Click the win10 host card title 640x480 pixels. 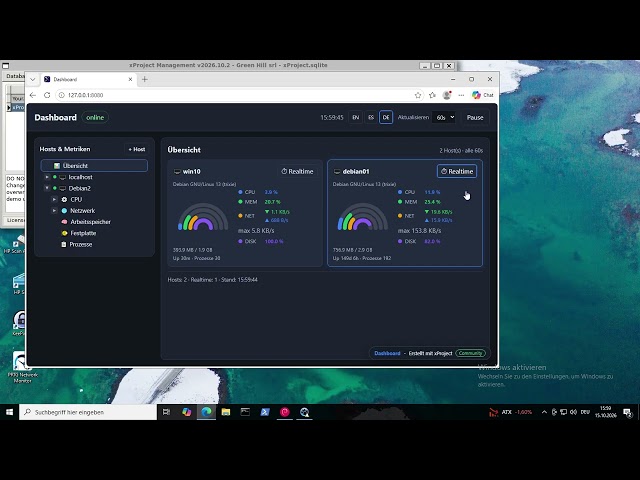tap(191, 171)
